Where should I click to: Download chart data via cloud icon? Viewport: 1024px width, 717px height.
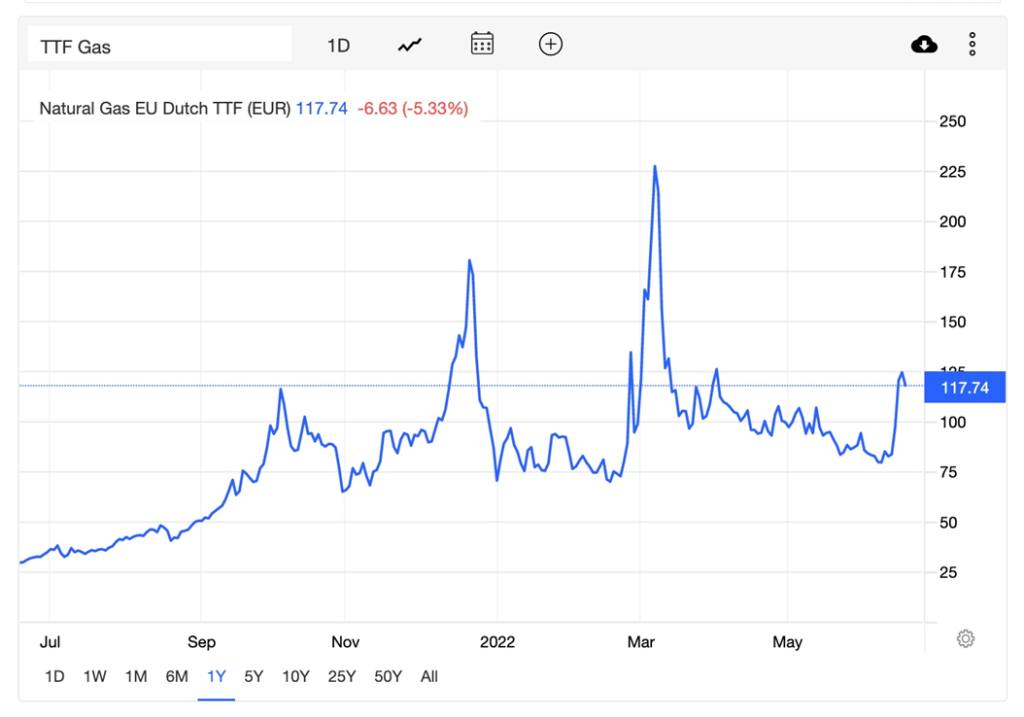tap(924, 44)
